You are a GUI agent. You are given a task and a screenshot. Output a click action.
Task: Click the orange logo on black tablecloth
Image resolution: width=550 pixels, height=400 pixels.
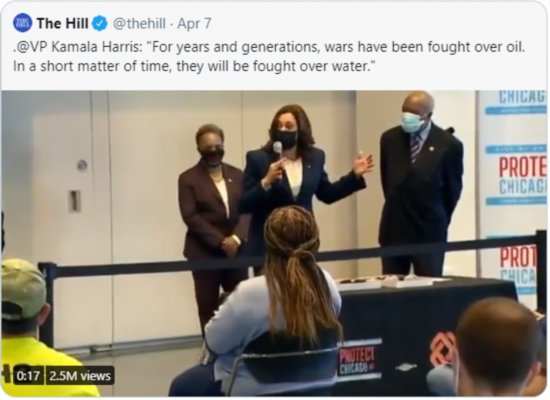443,347
